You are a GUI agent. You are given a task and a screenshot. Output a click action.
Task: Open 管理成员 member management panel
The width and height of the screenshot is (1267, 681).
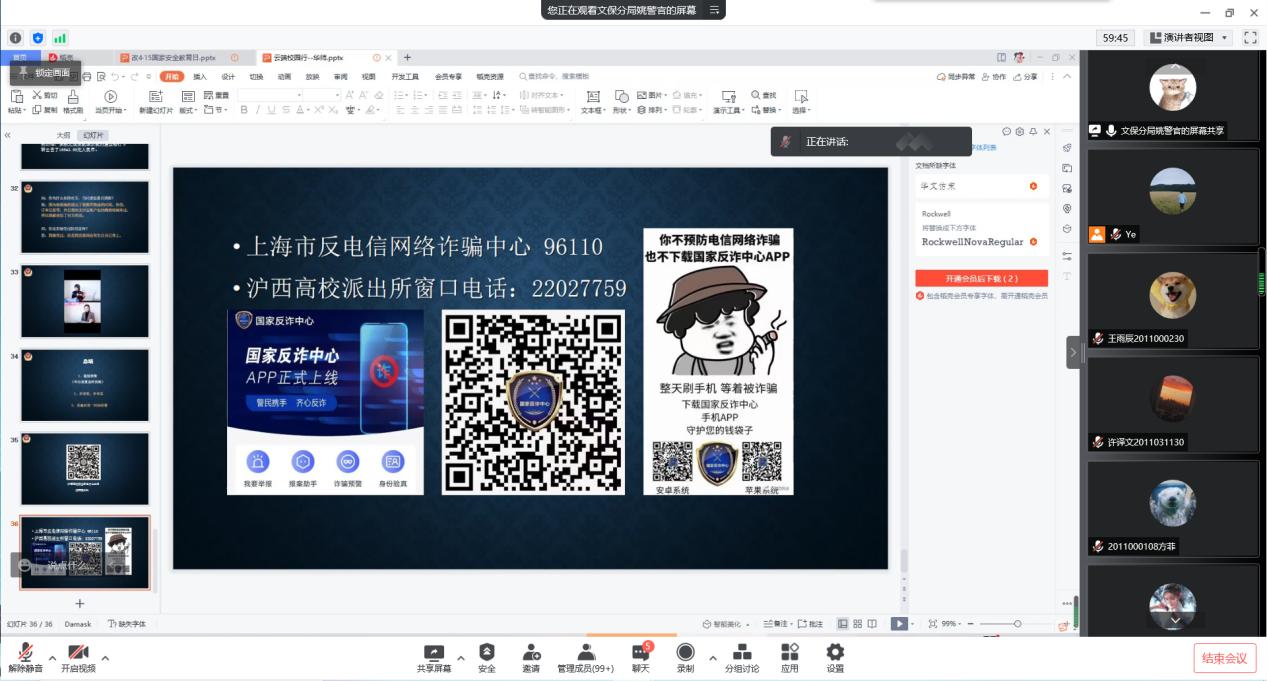coord(585,657)
